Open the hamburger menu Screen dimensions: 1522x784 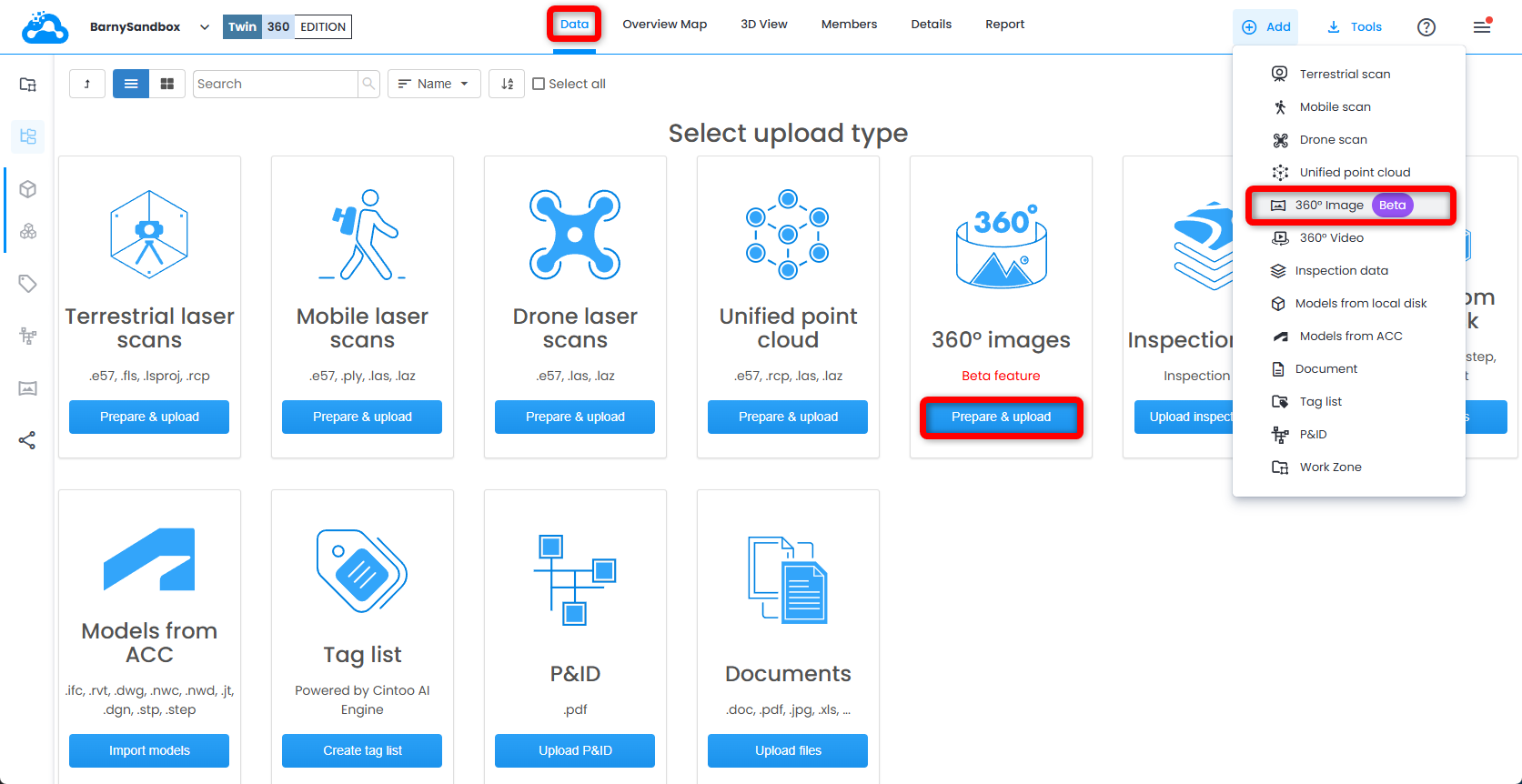tap(1483, 25)
